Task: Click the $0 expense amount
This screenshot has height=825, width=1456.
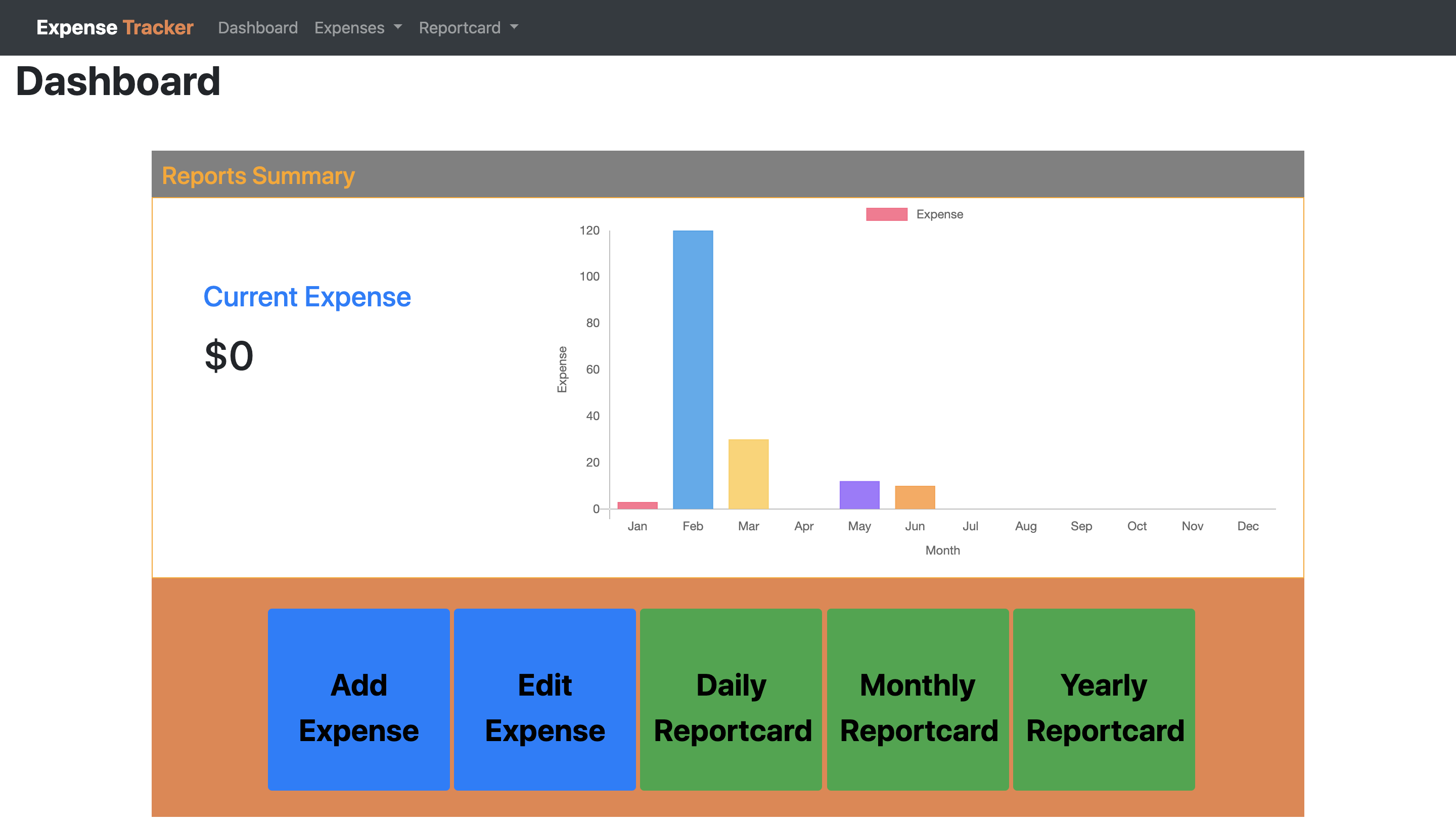Action: (x=229, y=356)
